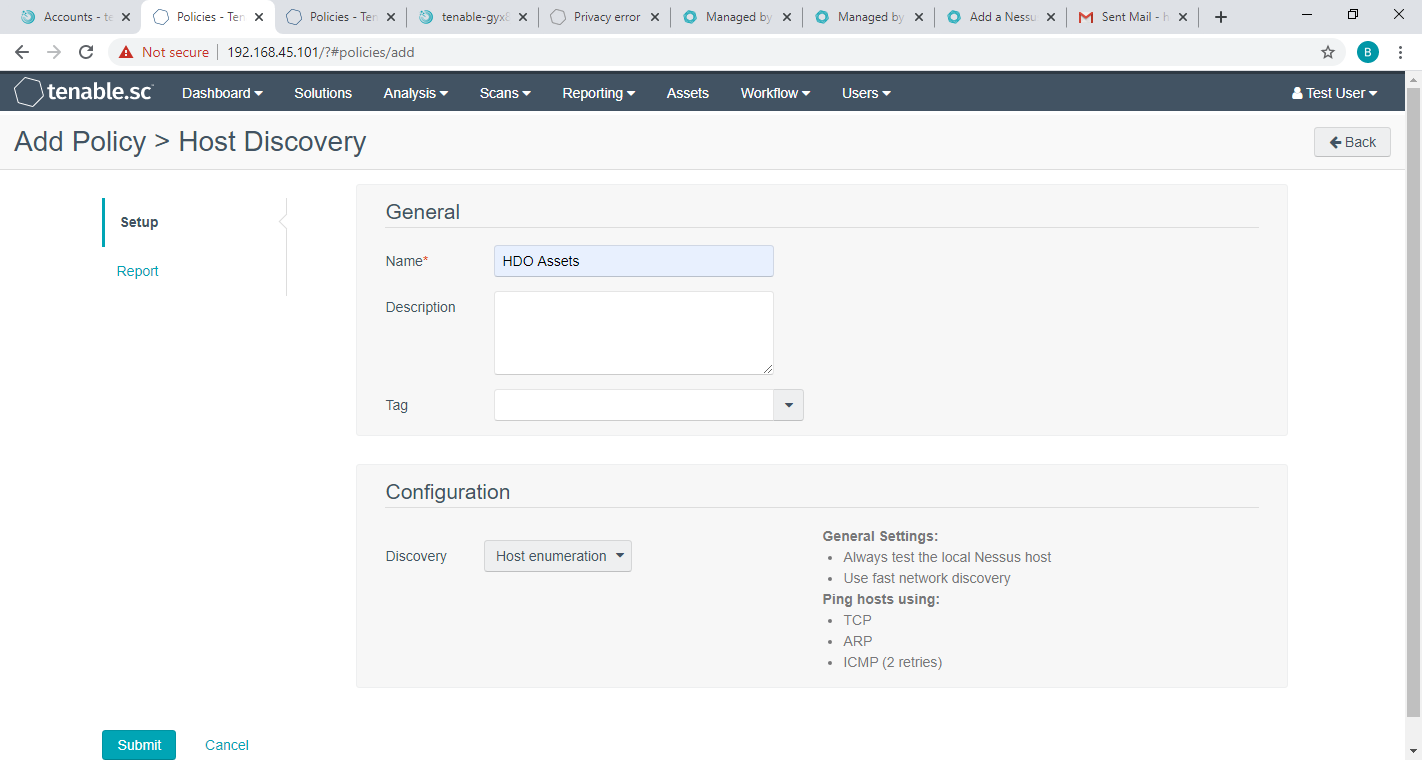The height and width of the screenshot is (760, 1422).
Task: Click the Back button
Action: tap(1352, 142)
